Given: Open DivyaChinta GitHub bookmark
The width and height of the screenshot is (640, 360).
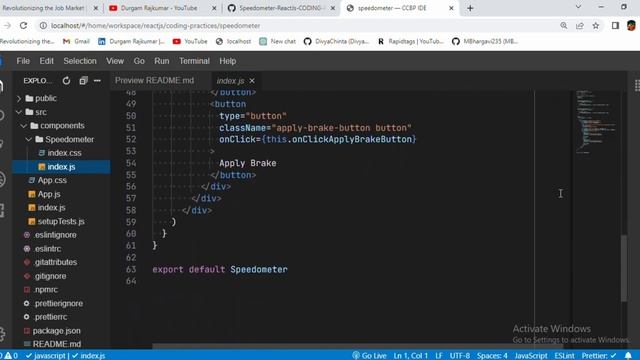Looking at the screenshot, I should coord(336,41).
